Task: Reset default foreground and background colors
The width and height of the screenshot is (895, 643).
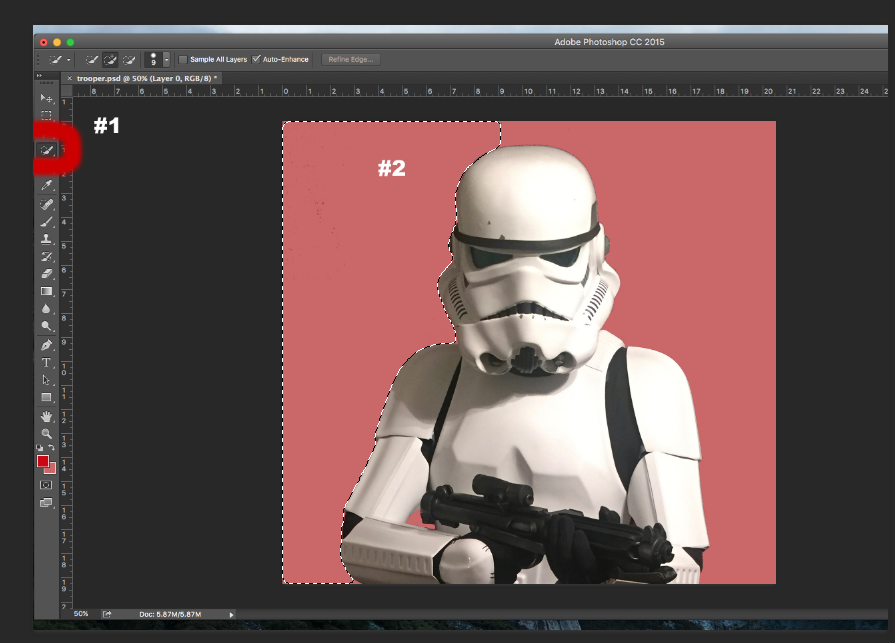Action: tap(39, 448)
